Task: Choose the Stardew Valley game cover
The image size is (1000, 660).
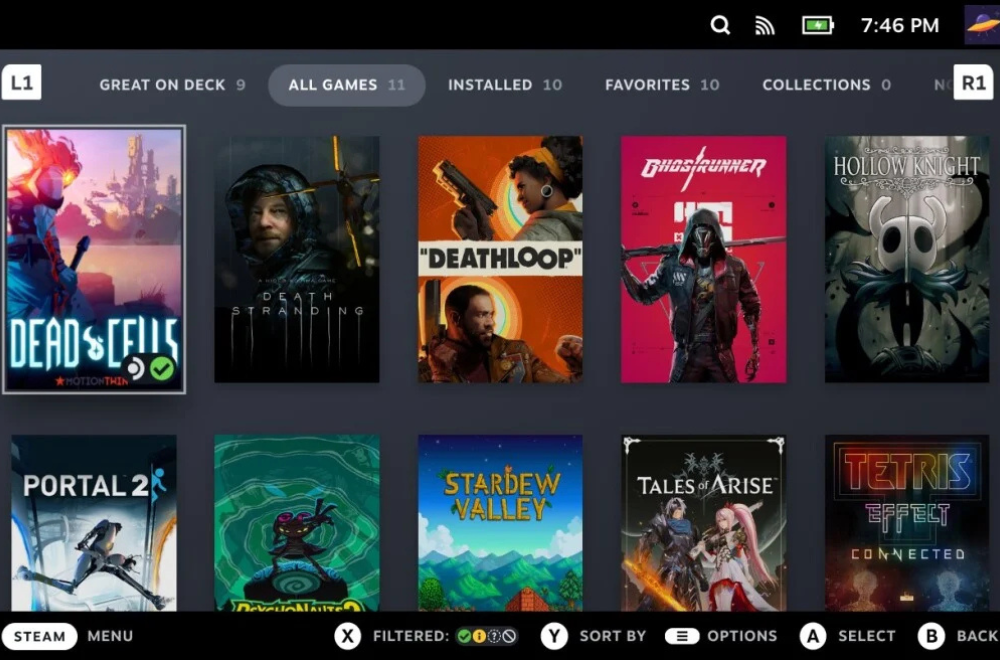Action: point(500,524)
